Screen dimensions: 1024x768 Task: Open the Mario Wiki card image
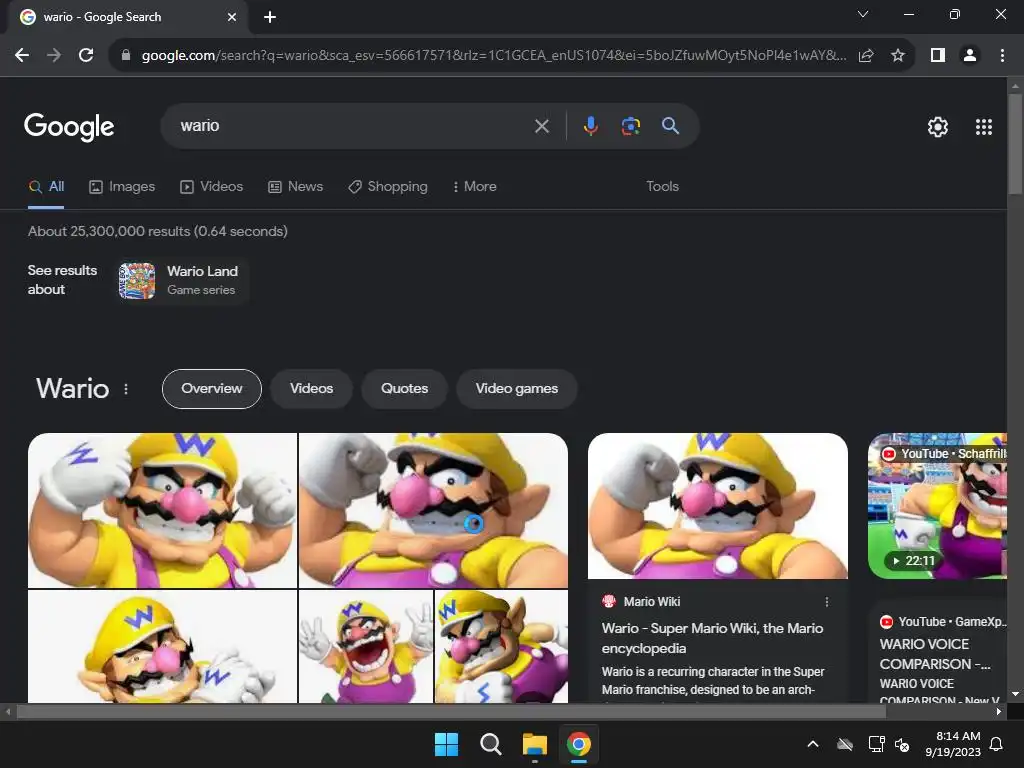click(718, 506)
